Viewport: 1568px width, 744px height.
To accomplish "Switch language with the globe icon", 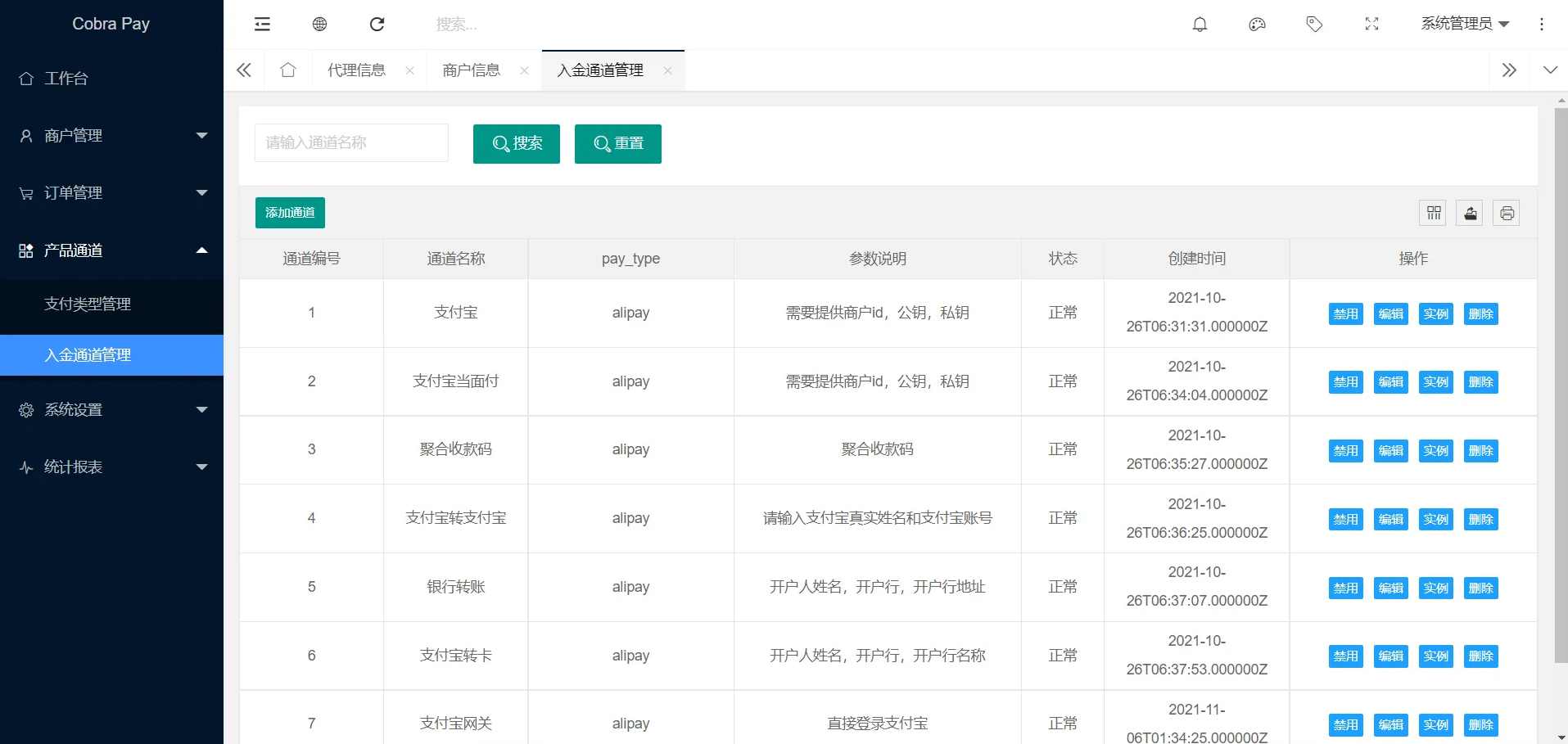I will (x=319, y=24).
